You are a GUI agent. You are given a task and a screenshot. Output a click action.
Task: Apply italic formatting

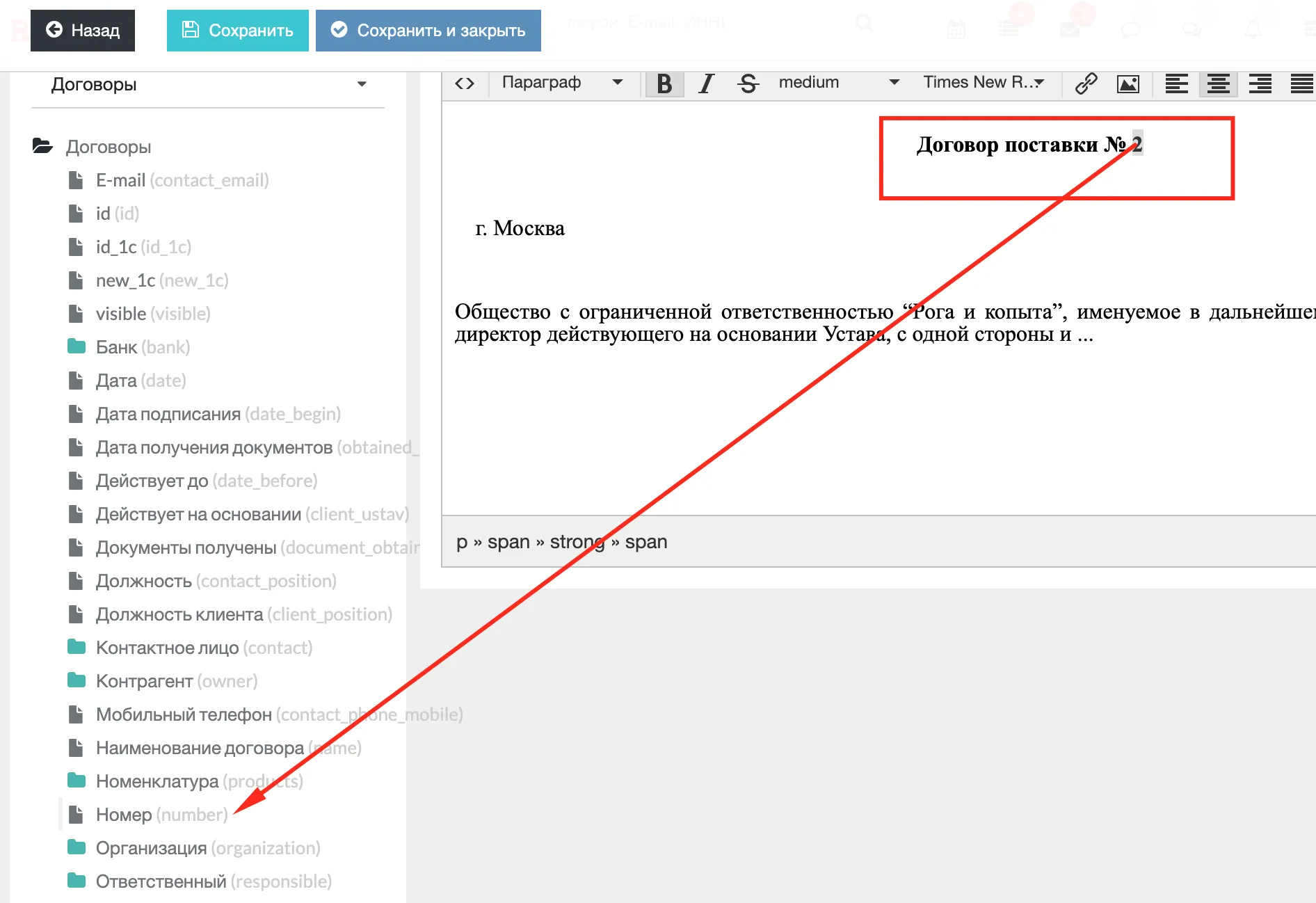click(706, 83)
